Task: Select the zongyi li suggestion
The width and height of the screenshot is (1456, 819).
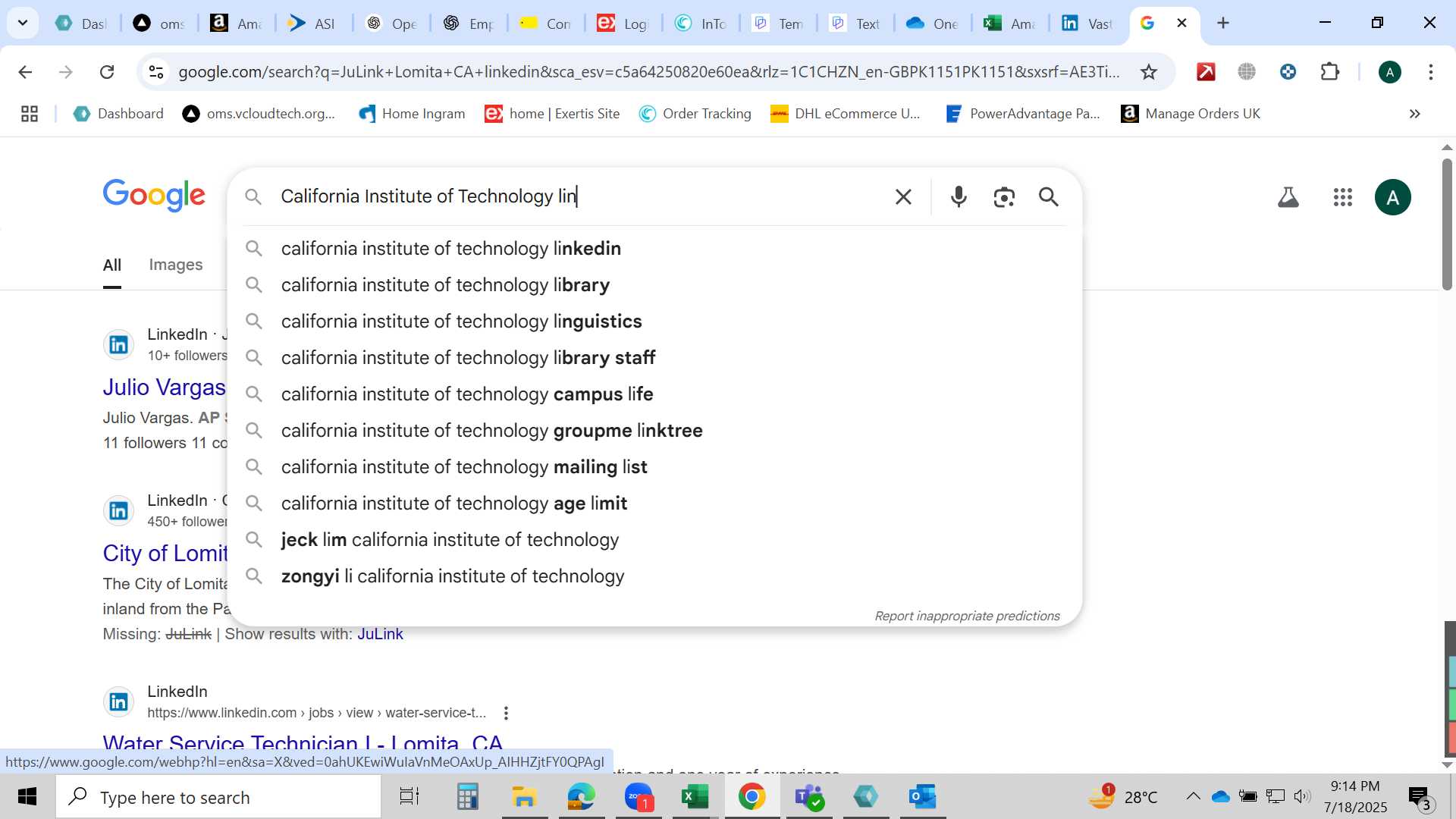Action: 654,576
